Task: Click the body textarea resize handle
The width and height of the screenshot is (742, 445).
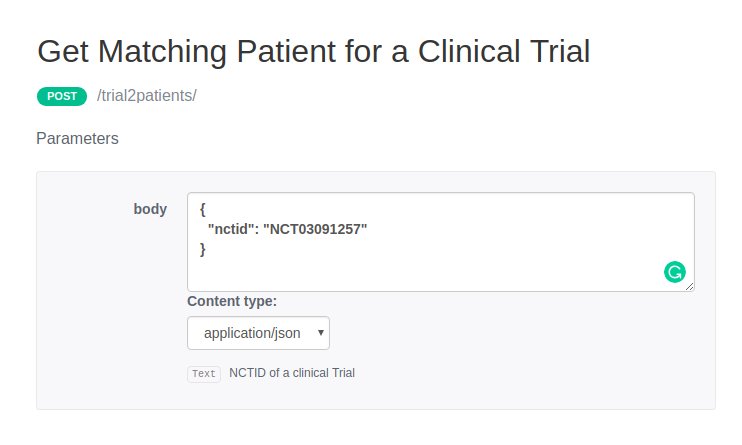Action: click(689, 286)
